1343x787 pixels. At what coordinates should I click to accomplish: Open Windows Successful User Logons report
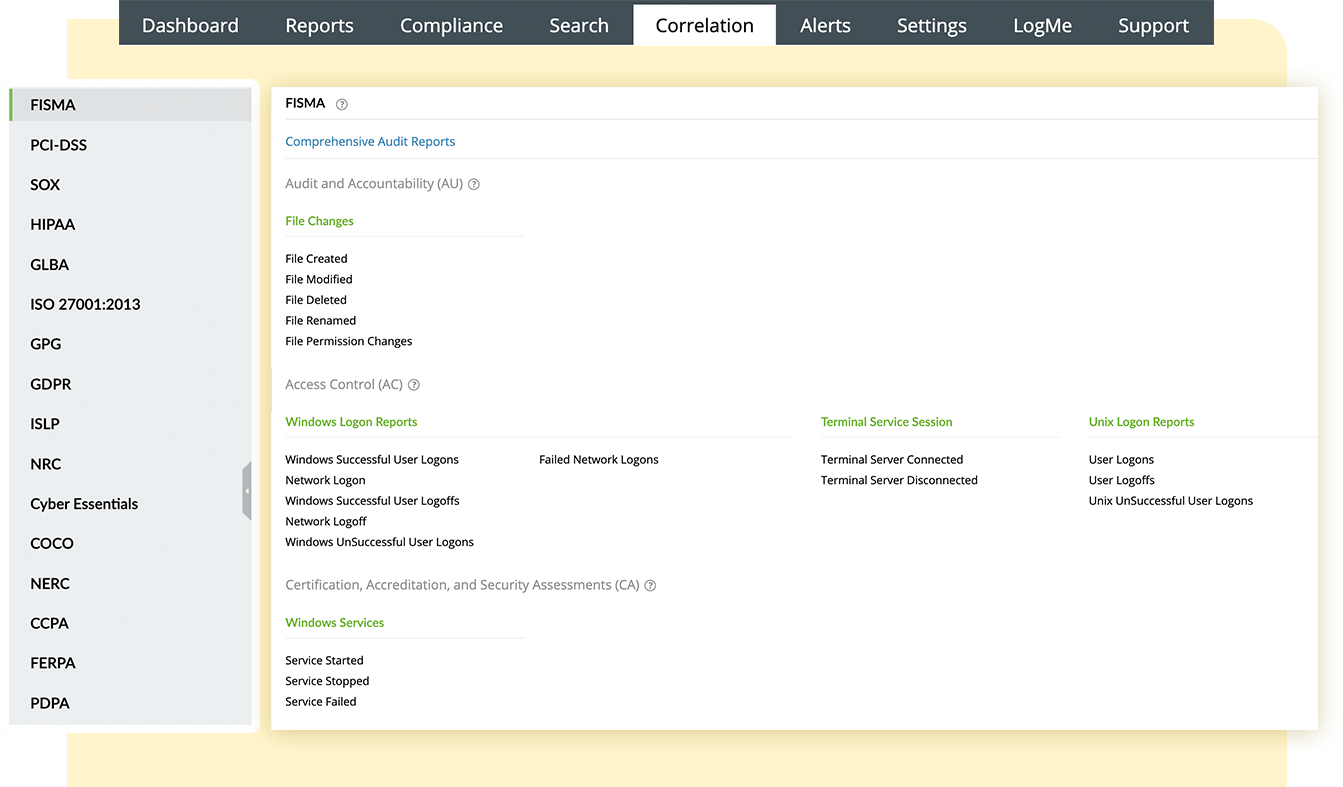(371, 460)
